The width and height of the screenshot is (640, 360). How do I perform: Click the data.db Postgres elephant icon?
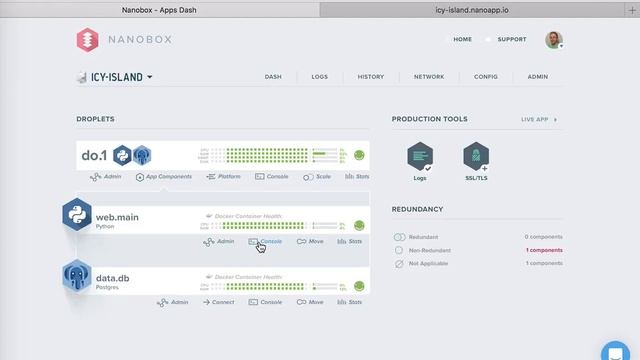pyautogui.click(x=77, y=276)
